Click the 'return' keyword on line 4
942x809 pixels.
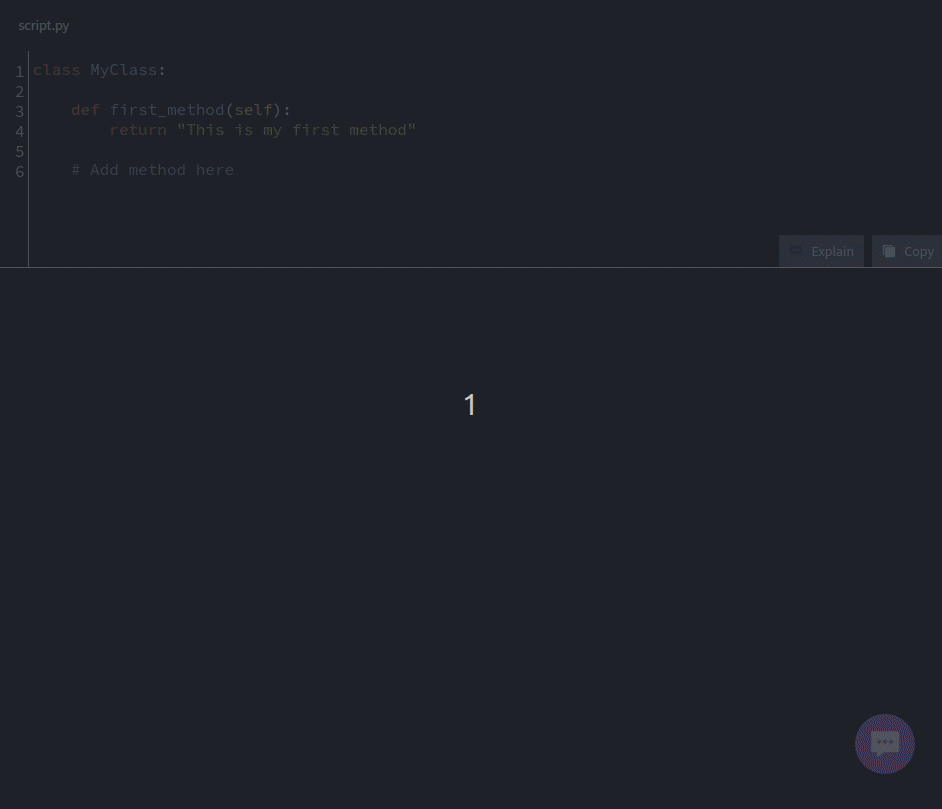[x=138, y=130]
